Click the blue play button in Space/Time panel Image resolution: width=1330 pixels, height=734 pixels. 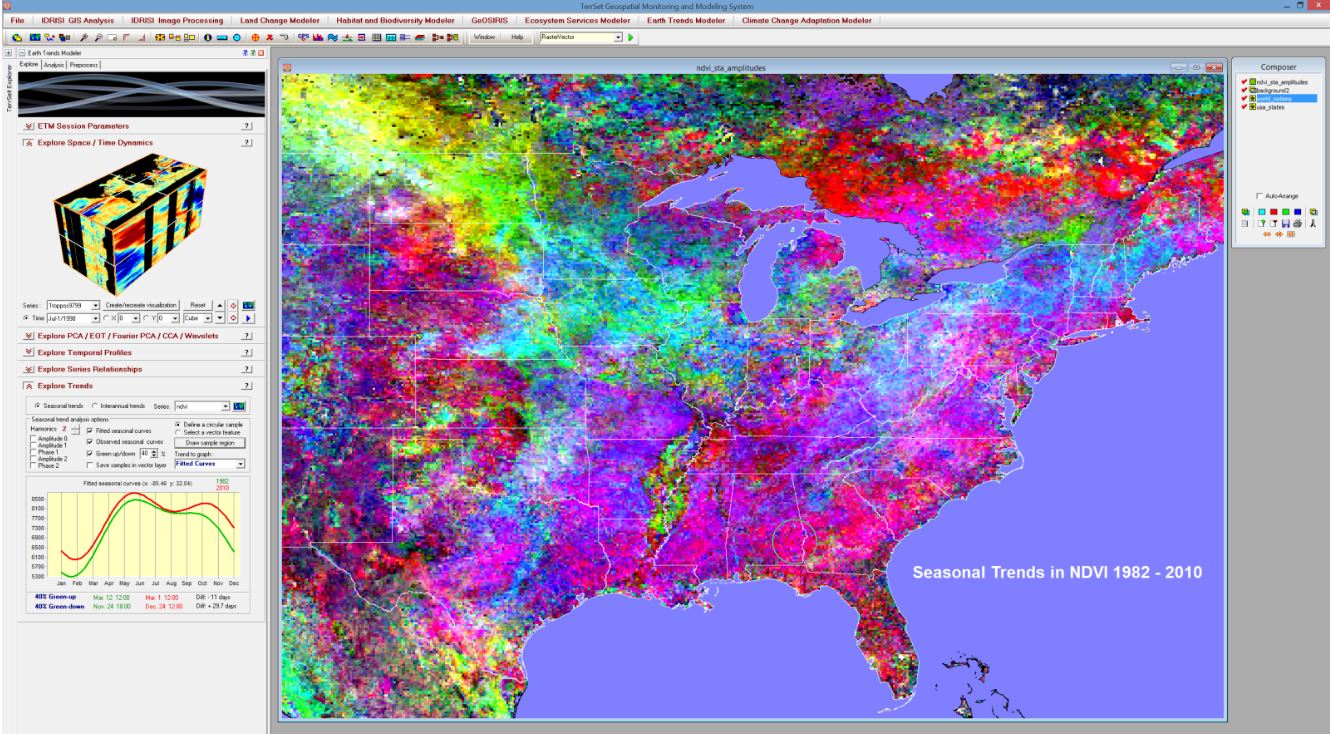[247, 318]
